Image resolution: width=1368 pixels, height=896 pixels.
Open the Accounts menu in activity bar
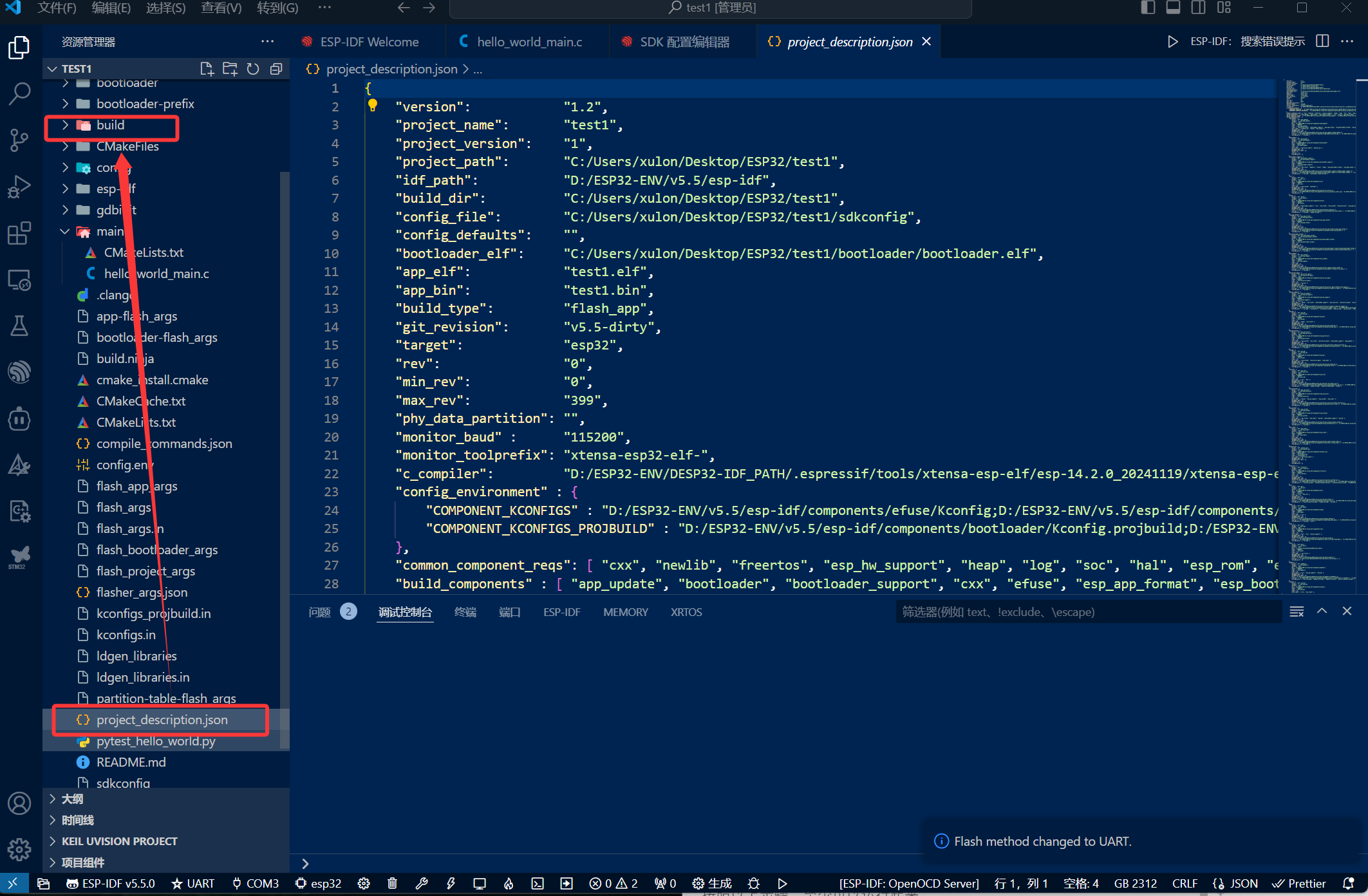pos(19,803)
